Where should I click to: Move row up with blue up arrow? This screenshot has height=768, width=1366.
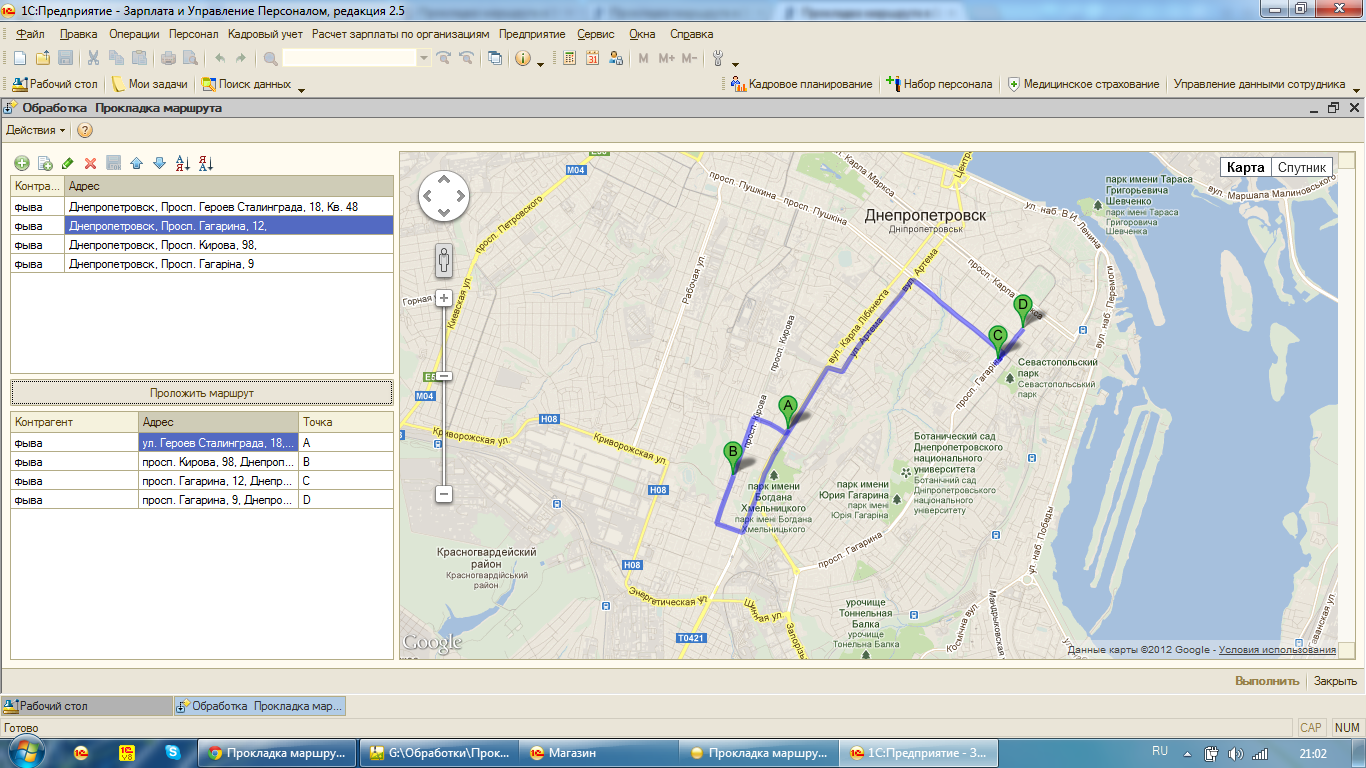(x=137, y=163)
